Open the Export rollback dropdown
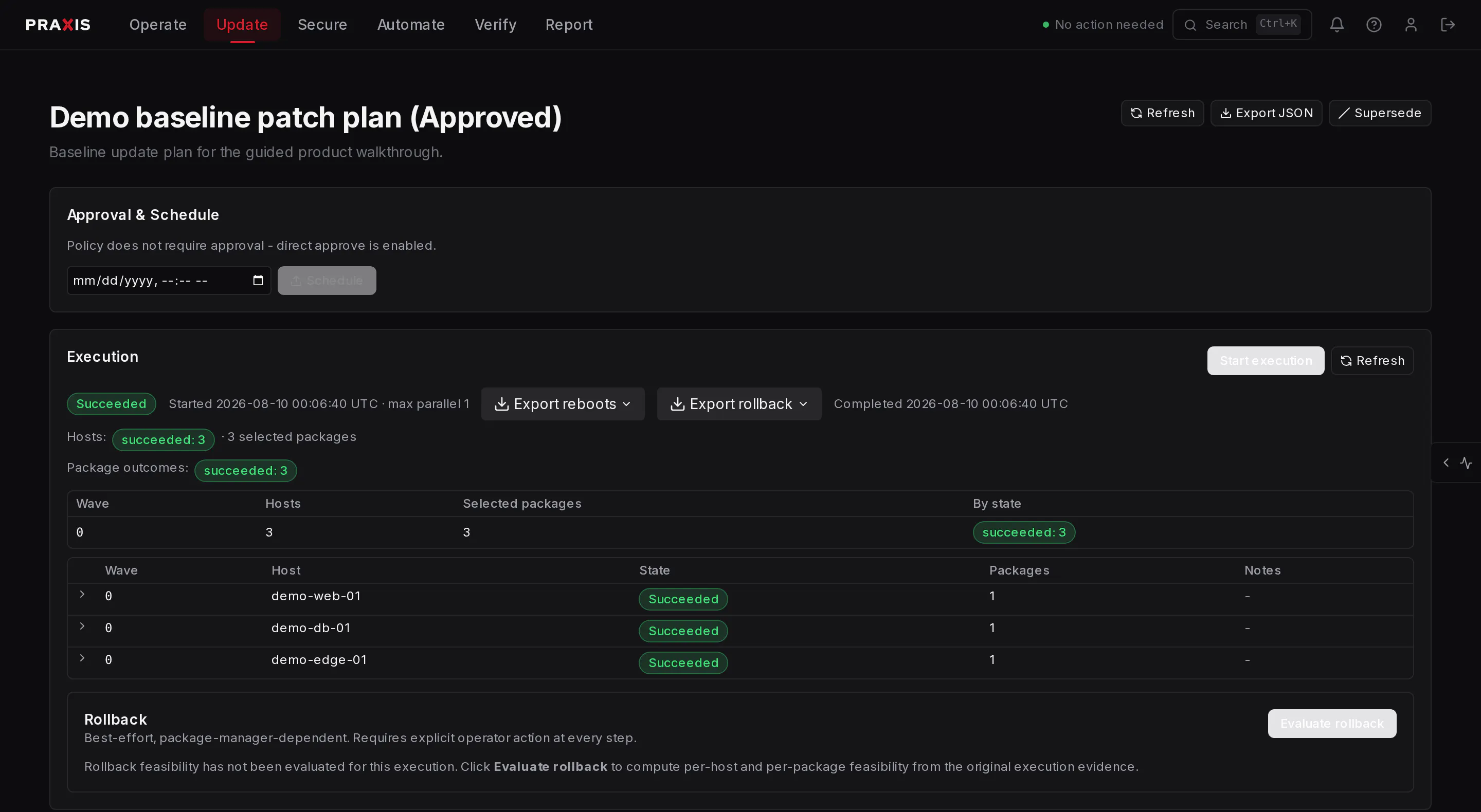 [x=739, y=404]
